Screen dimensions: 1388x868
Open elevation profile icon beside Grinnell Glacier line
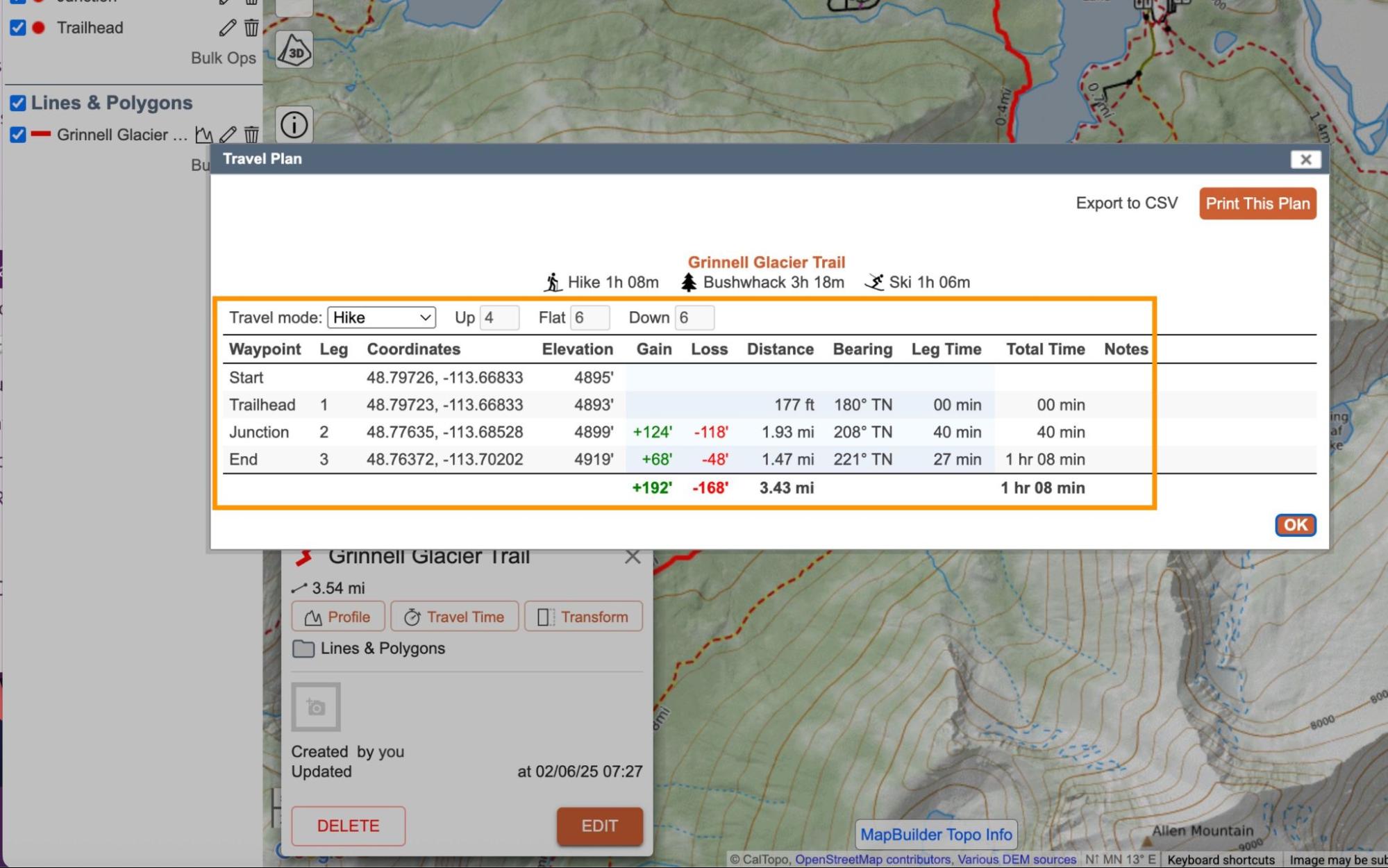(203, 135)
